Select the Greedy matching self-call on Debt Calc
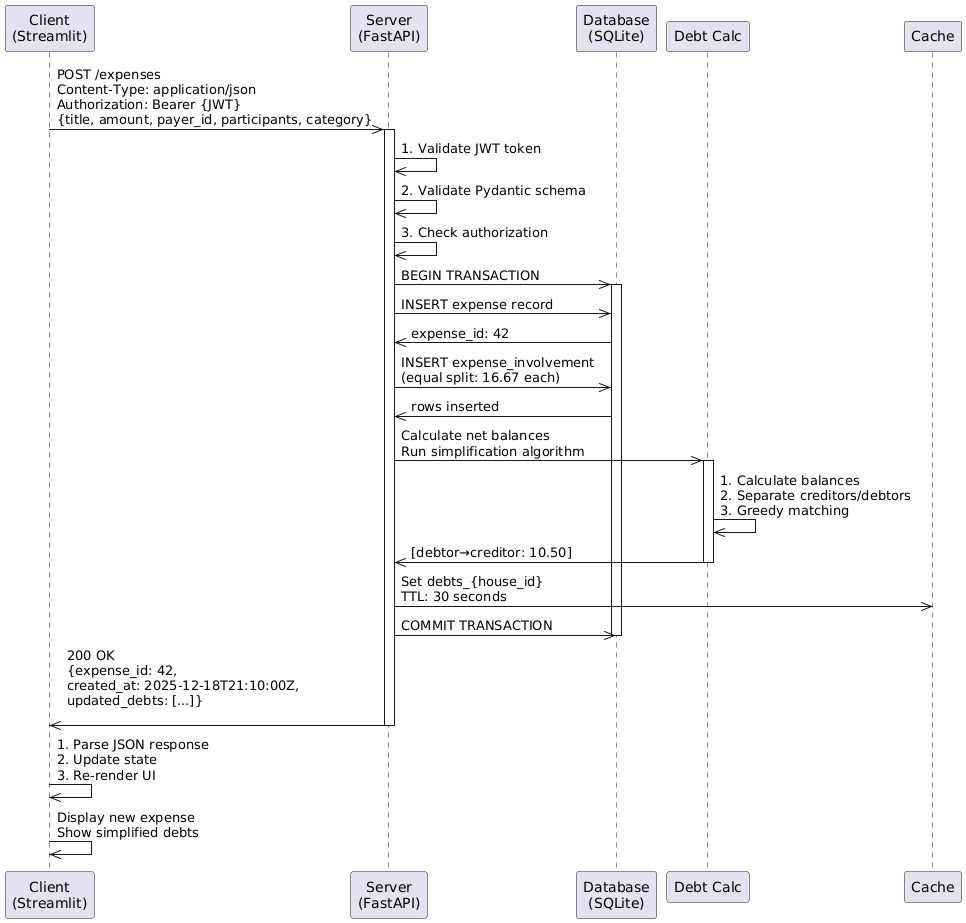Image resolution: width=966 pixels, height=923 pixels. (735, 526)
